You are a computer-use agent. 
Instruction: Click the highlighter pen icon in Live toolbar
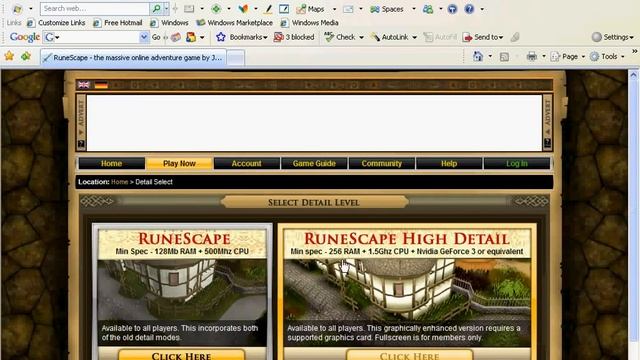(268, 9)
